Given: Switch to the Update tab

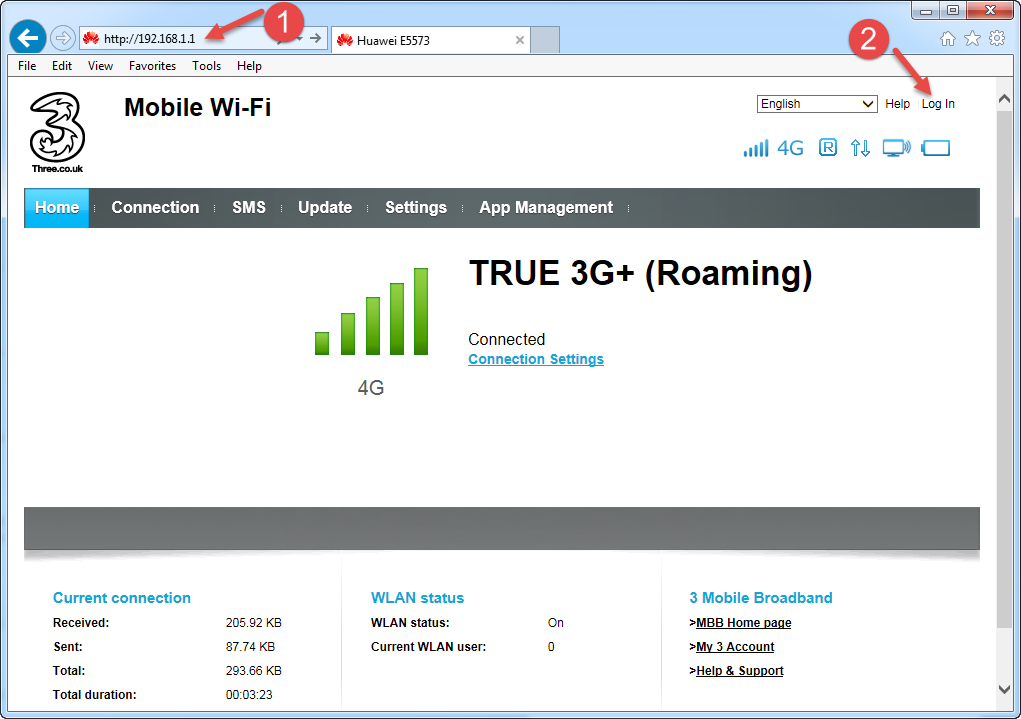Looking at the screenshot, I should tap(325, 208).
